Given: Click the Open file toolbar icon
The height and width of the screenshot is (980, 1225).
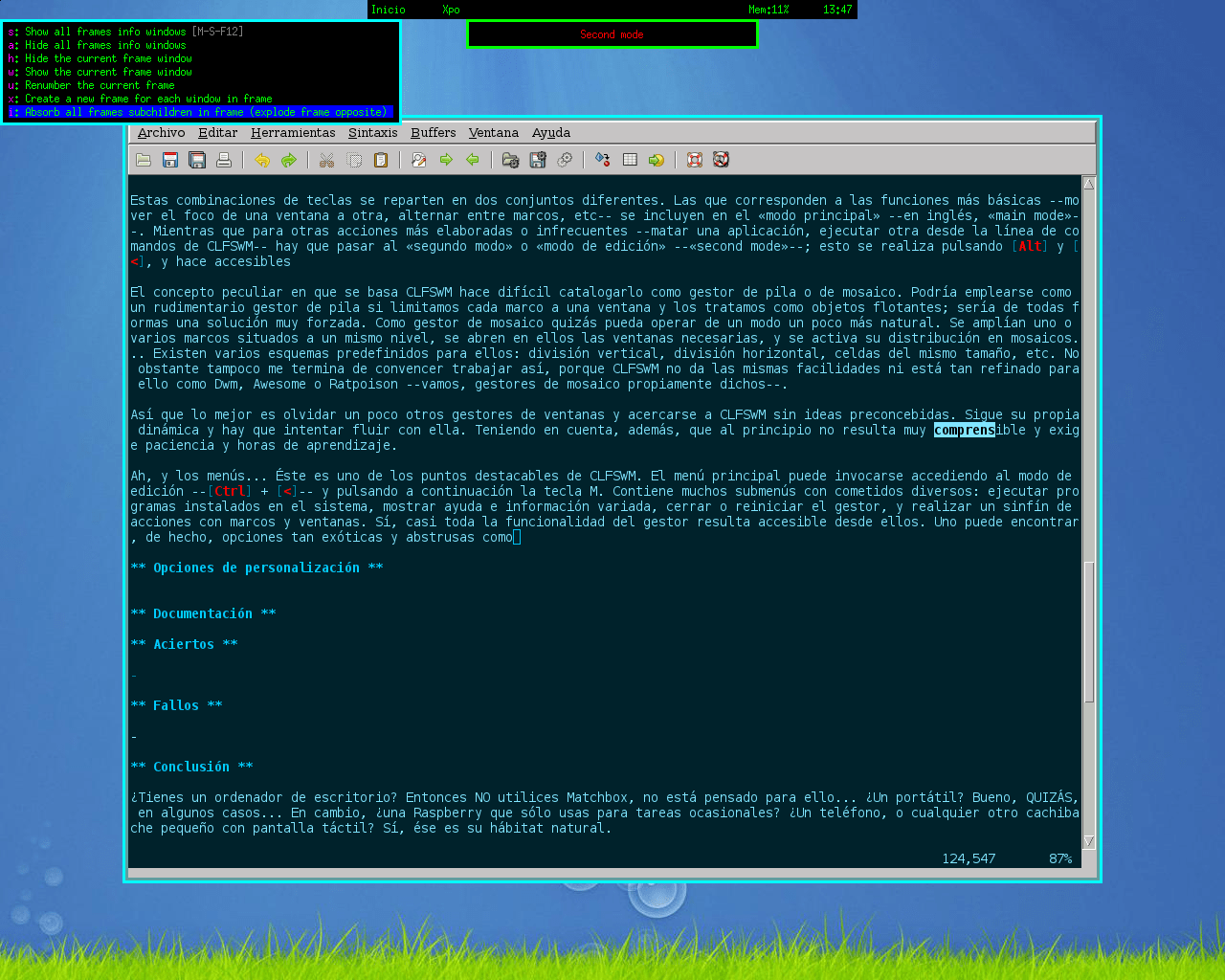Looking at the screenshot, I should pyautogui.click(x=144, y=160).
